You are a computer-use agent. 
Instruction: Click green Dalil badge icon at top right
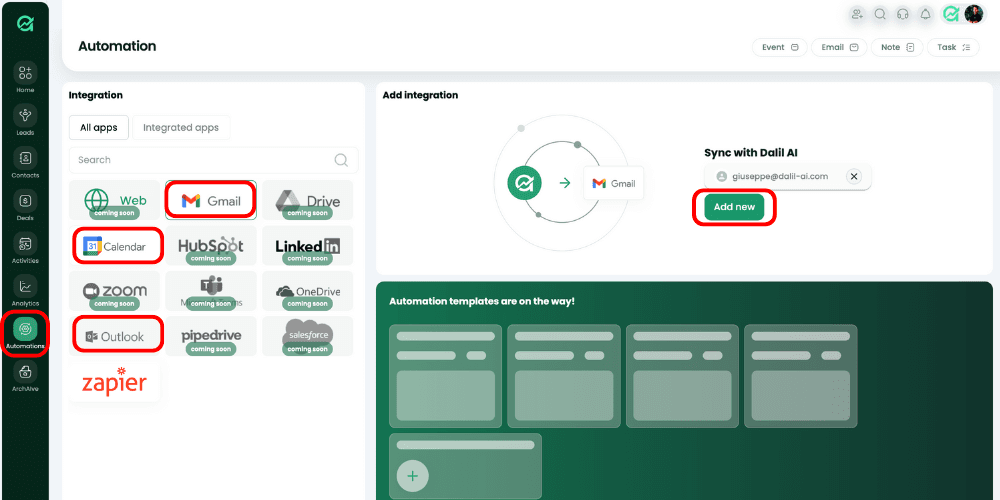point(951,14)
